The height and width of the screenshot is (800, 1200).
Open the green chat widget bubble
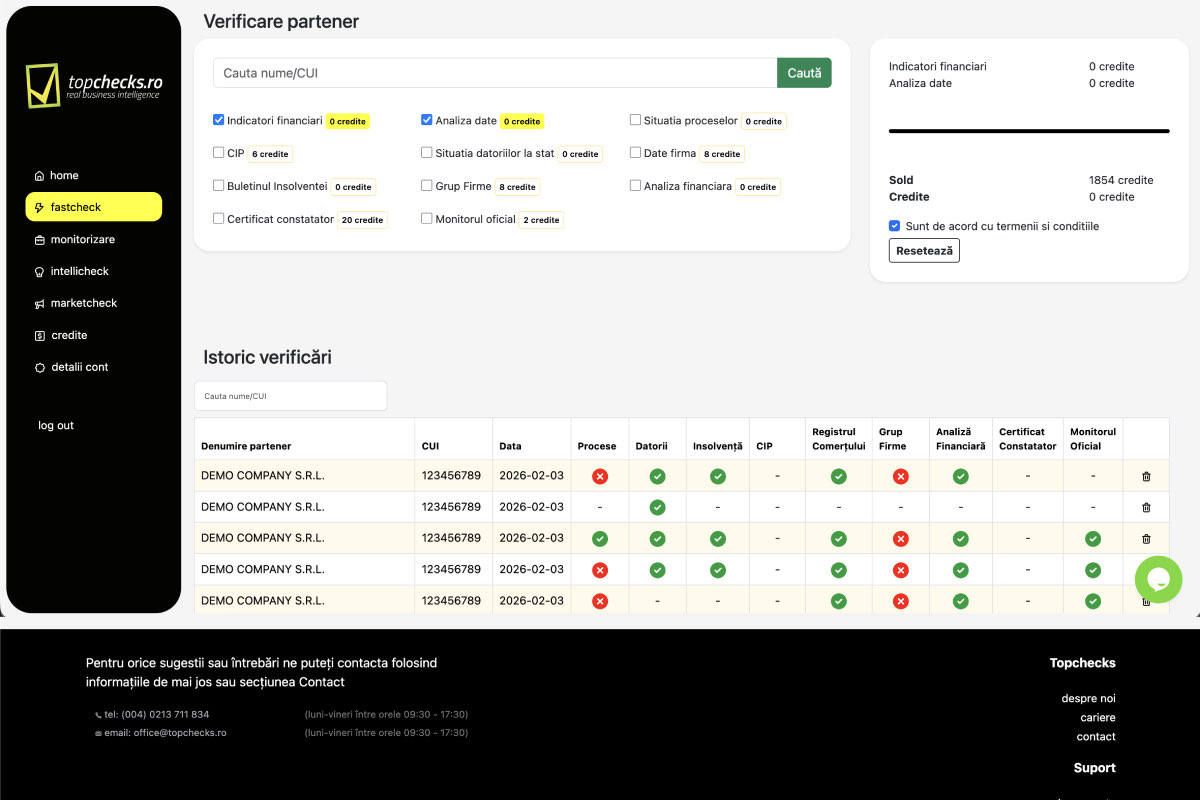click(1158, 580)
